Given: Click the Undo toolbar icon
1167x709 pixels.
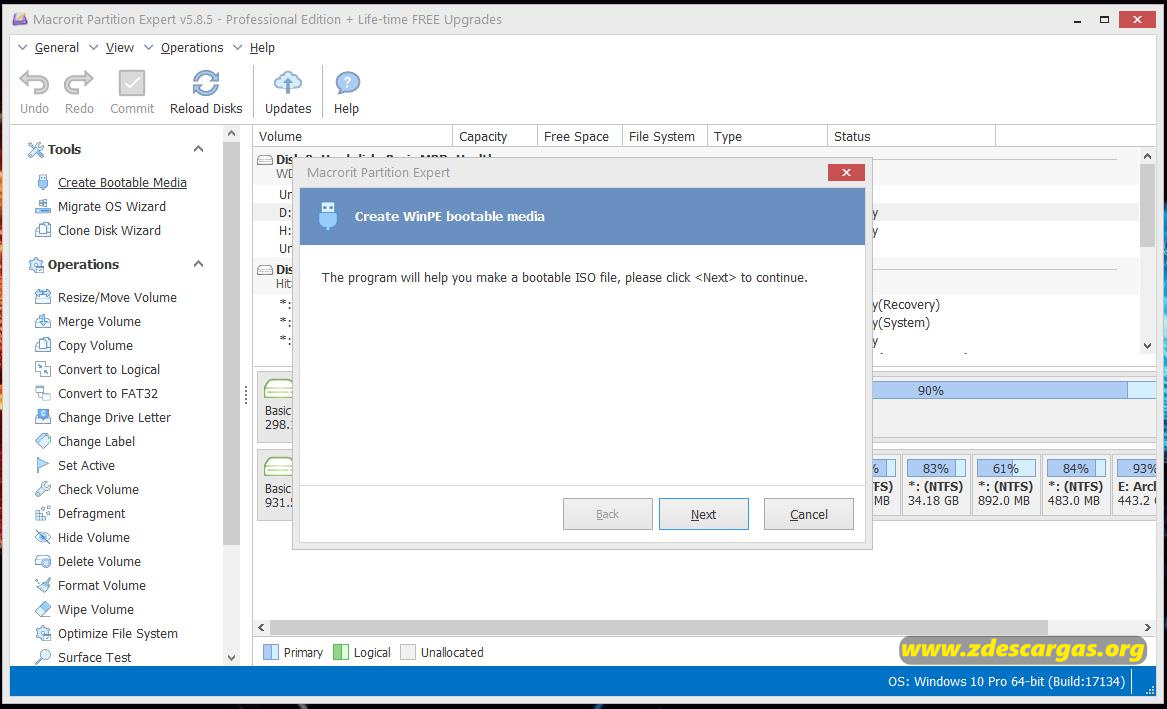Looking at the screenshot, I should coord(34,83).
